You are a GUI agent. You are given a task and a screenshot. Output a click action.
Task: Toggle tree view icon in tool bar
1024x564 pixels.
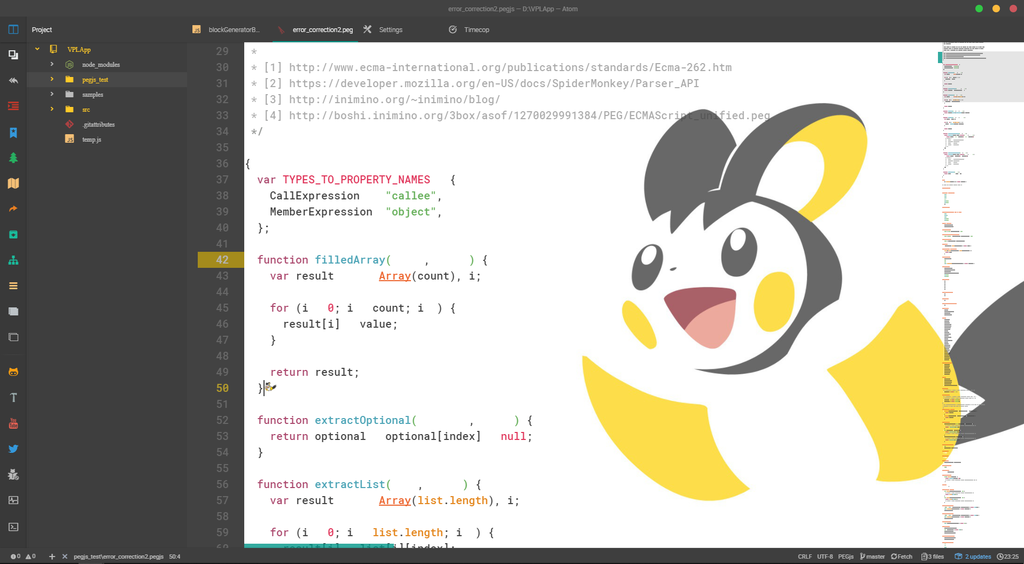pos(13,29)
